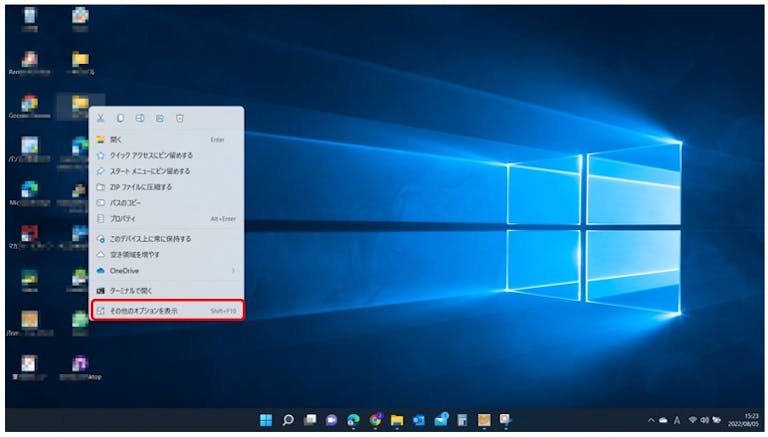The width and height of the screenshot is (768, 437).
Task: Open taskbar Search magnifier
Action: click(x=288, y=420)
